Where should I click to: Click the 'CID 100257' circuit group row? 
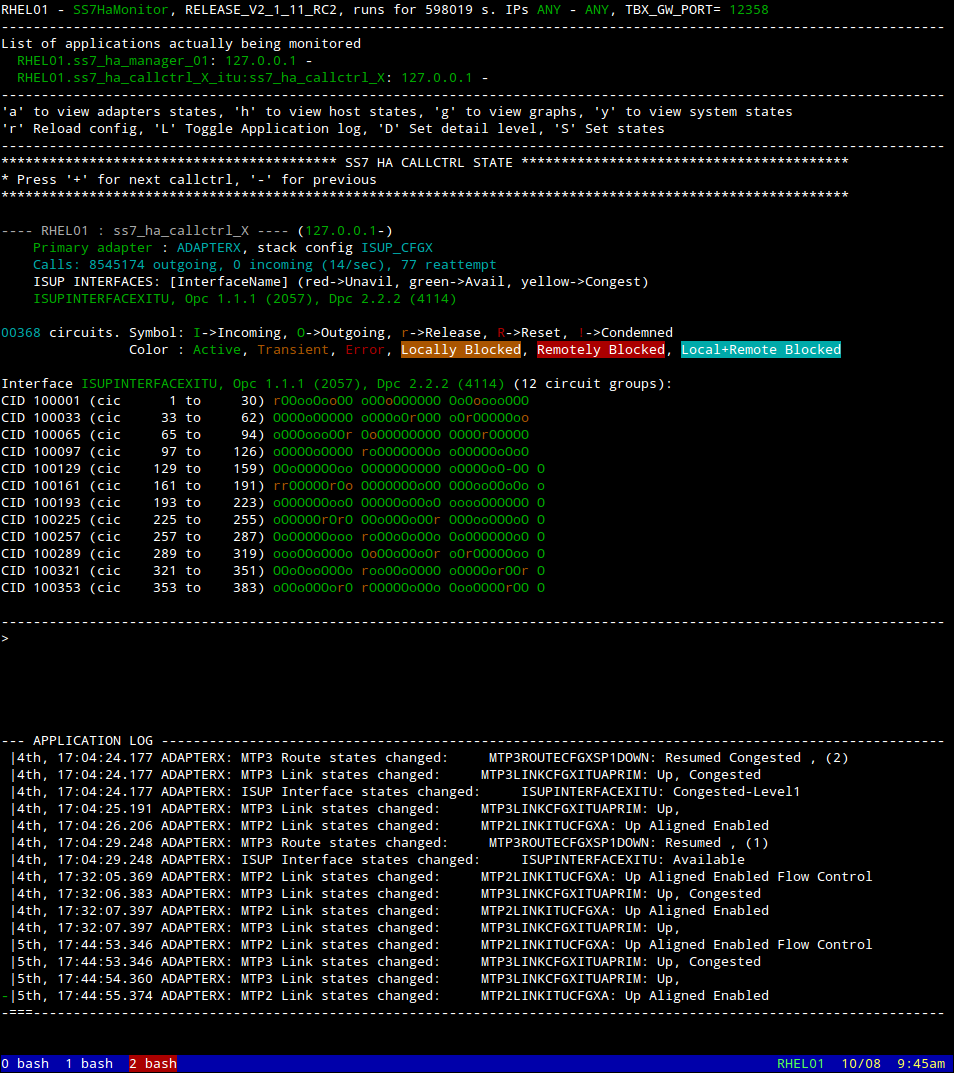(x=273, y=536)
